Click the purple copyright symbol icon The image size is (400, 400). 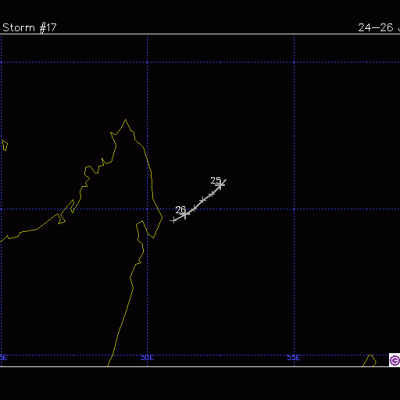click(394, 360)
